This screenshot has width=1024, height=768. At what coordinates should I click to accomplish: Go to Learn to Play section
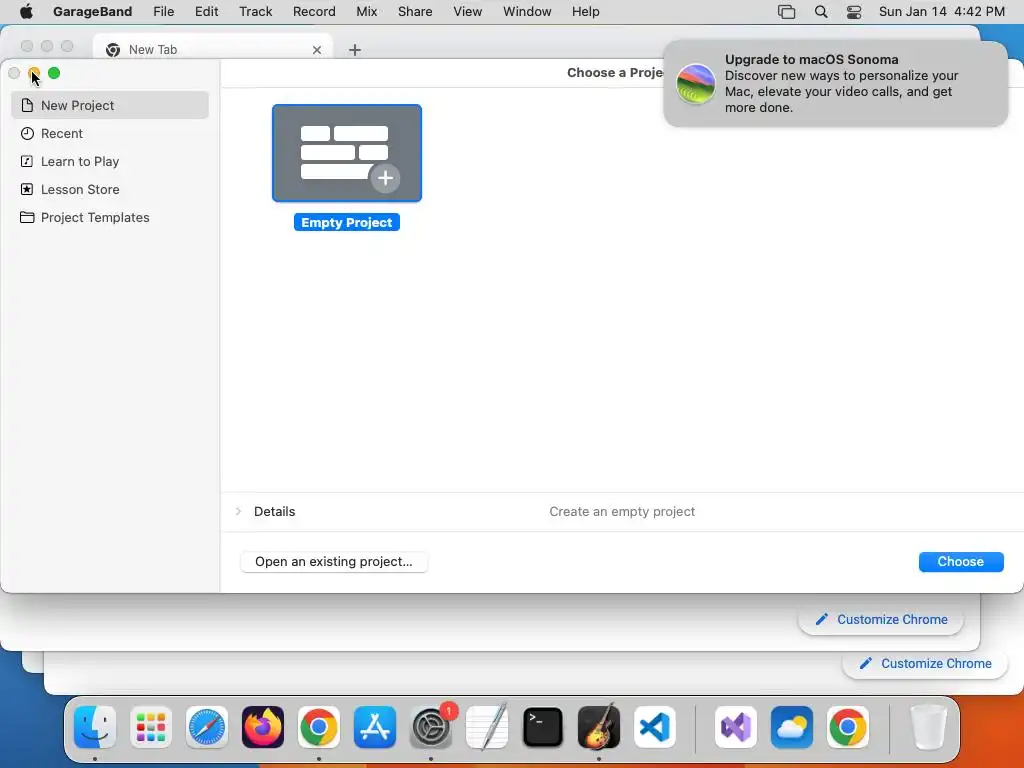(110, 161)
